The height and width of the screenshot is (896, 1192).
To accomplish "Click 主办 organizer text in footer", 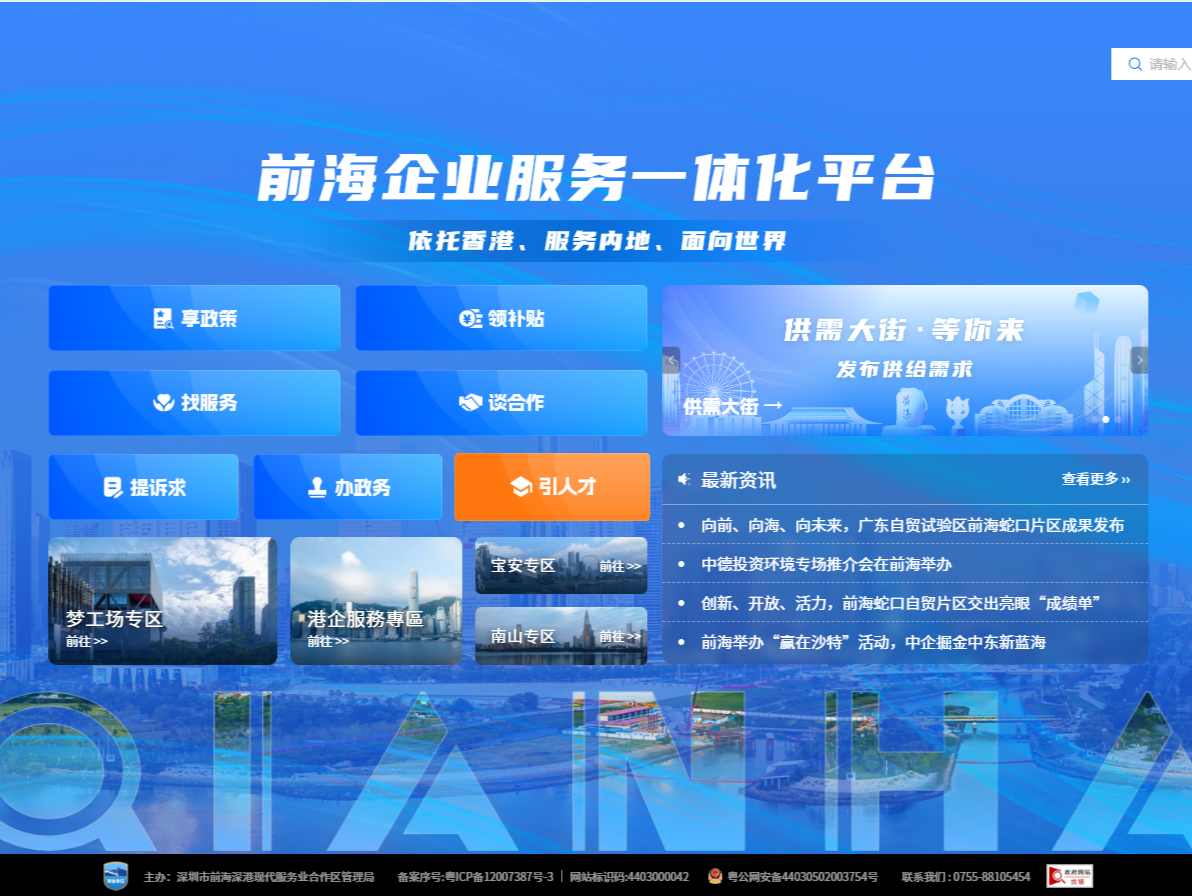I will 258,877.
